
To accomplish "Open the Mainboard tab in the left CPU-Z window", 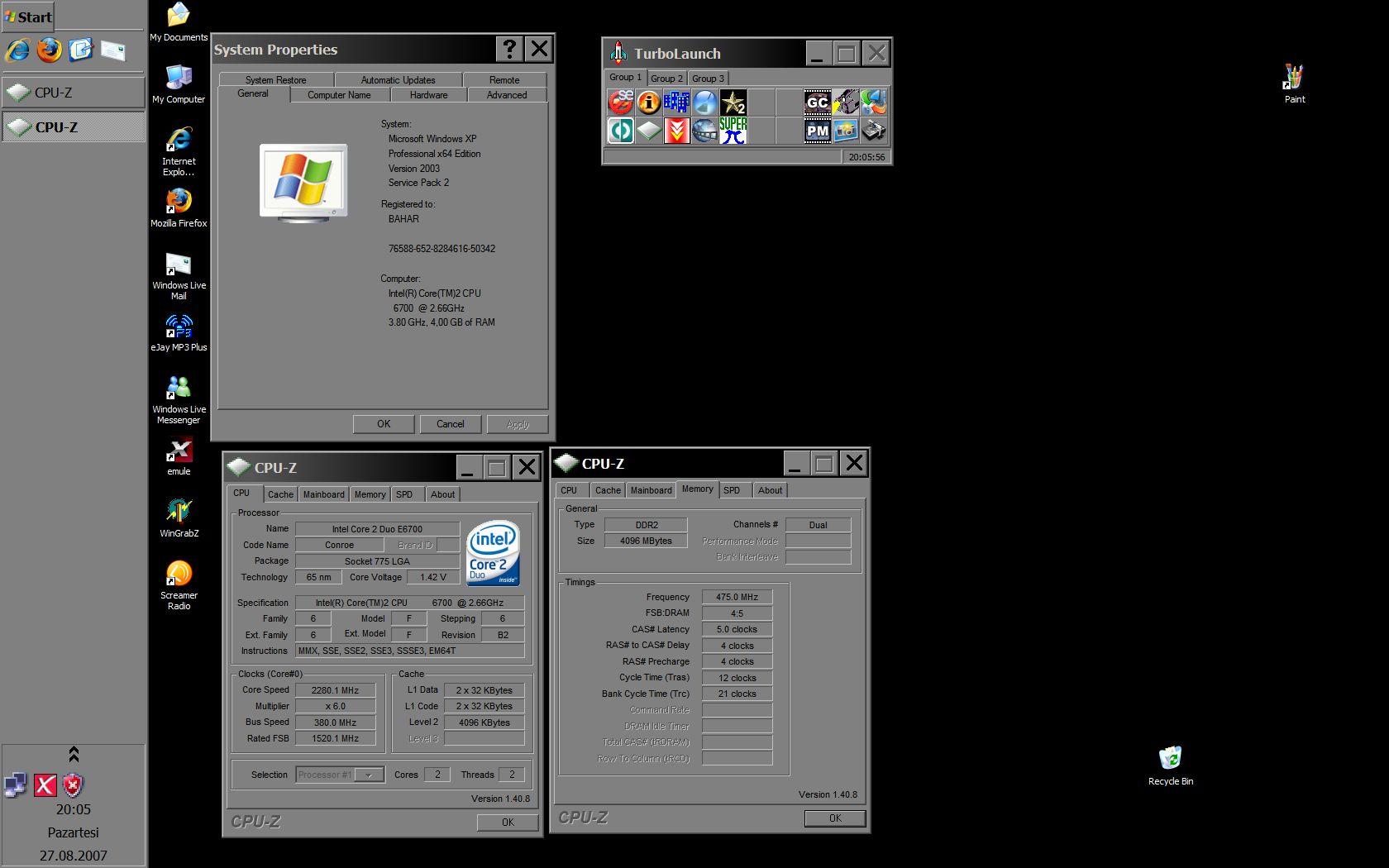I will click(323, 494).
